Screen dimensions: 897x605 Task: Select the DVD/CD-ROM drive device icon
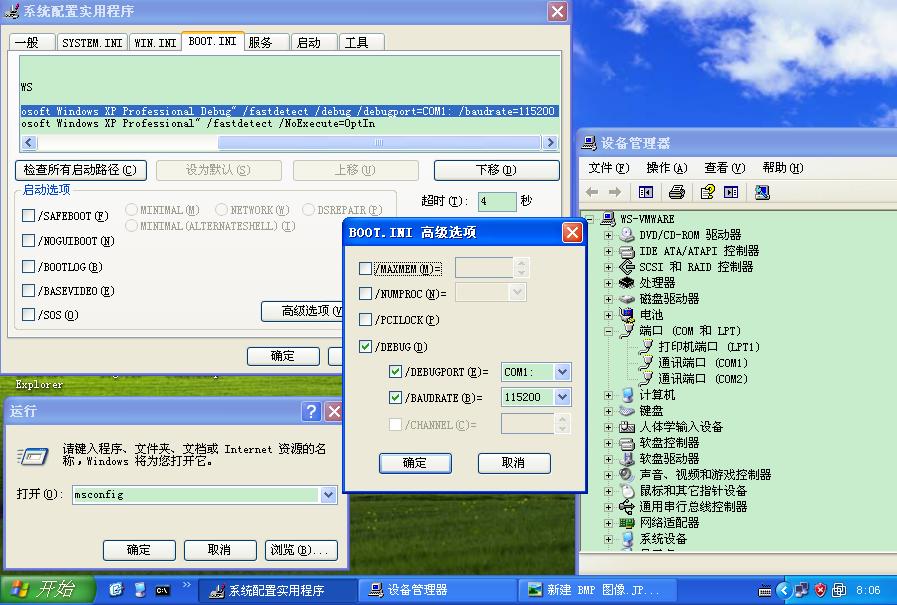pyautogui.click(x=627, y=235)
